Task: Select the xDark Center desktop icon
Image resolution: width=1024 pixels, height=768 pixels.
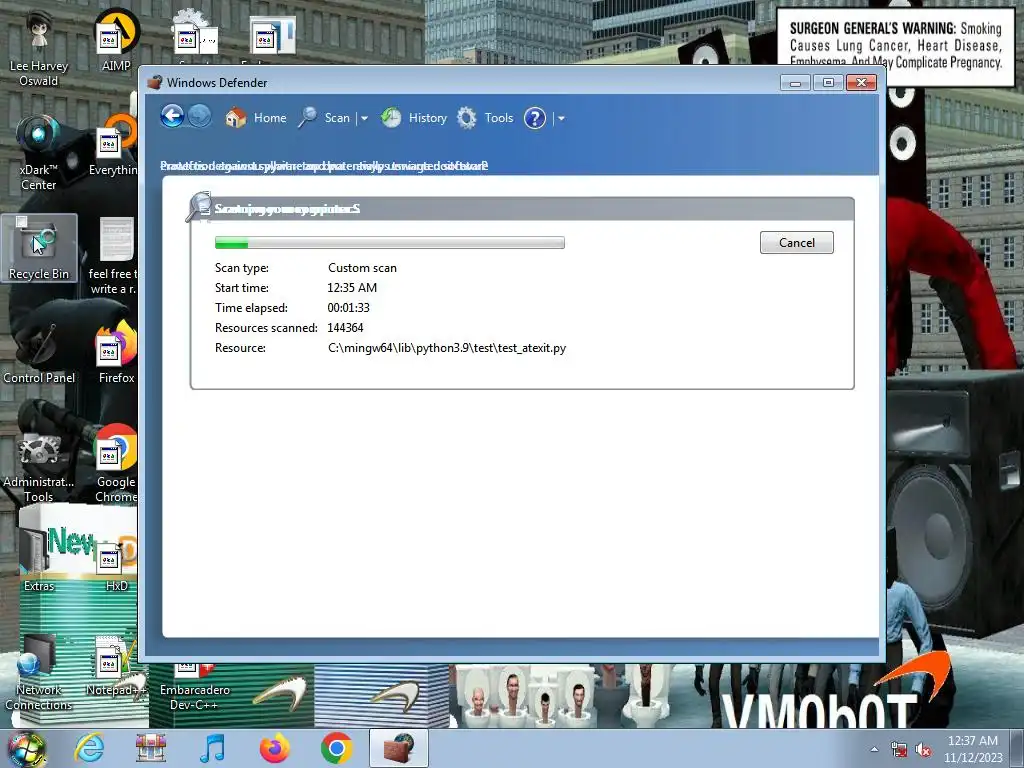Action: [39, 153]
